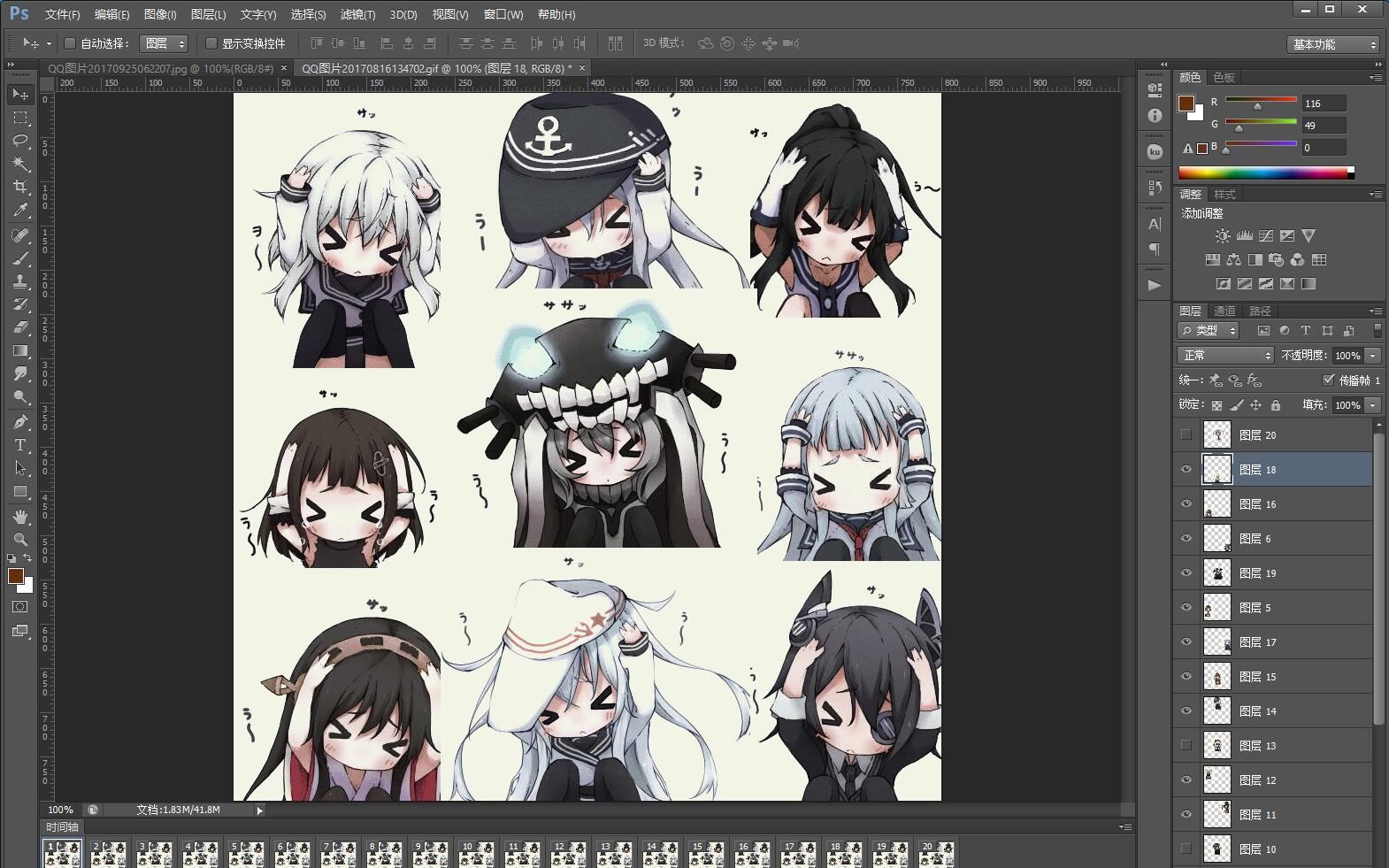1389x868 pixels.
Task: Open the Fill value dropdown arrow
Action: (x=1373, y=404)
